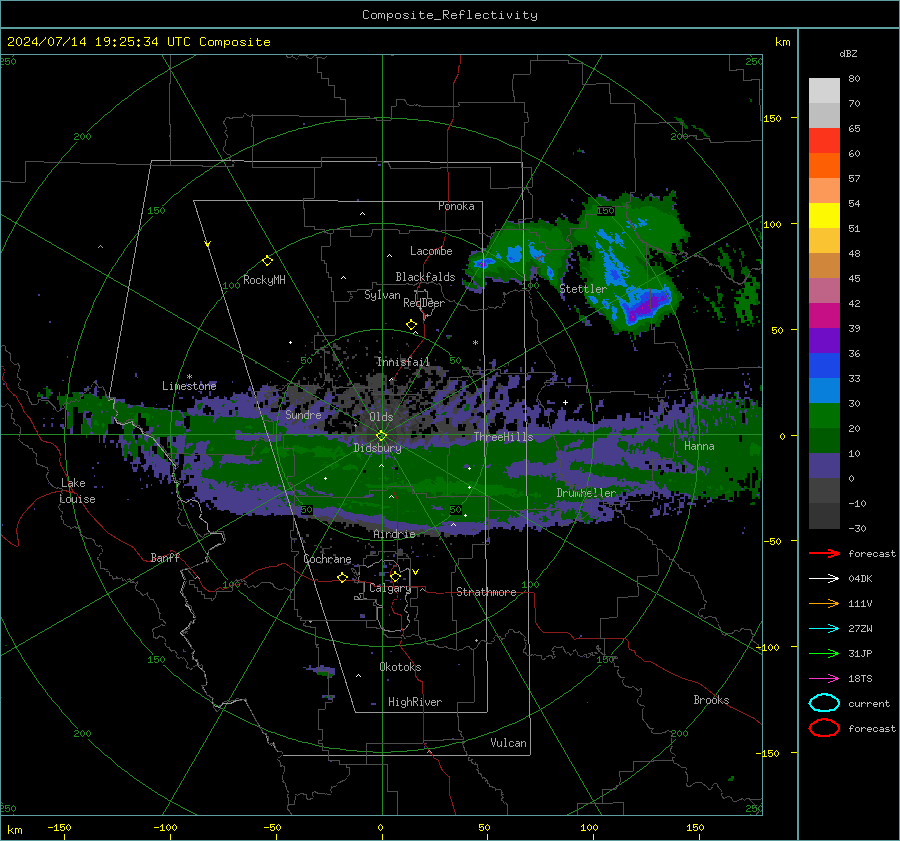Viewport: 900px width, 841px height.
Task: Click the 'Limestone' map label
Action: pyautogui.click(x=189, y=386)
